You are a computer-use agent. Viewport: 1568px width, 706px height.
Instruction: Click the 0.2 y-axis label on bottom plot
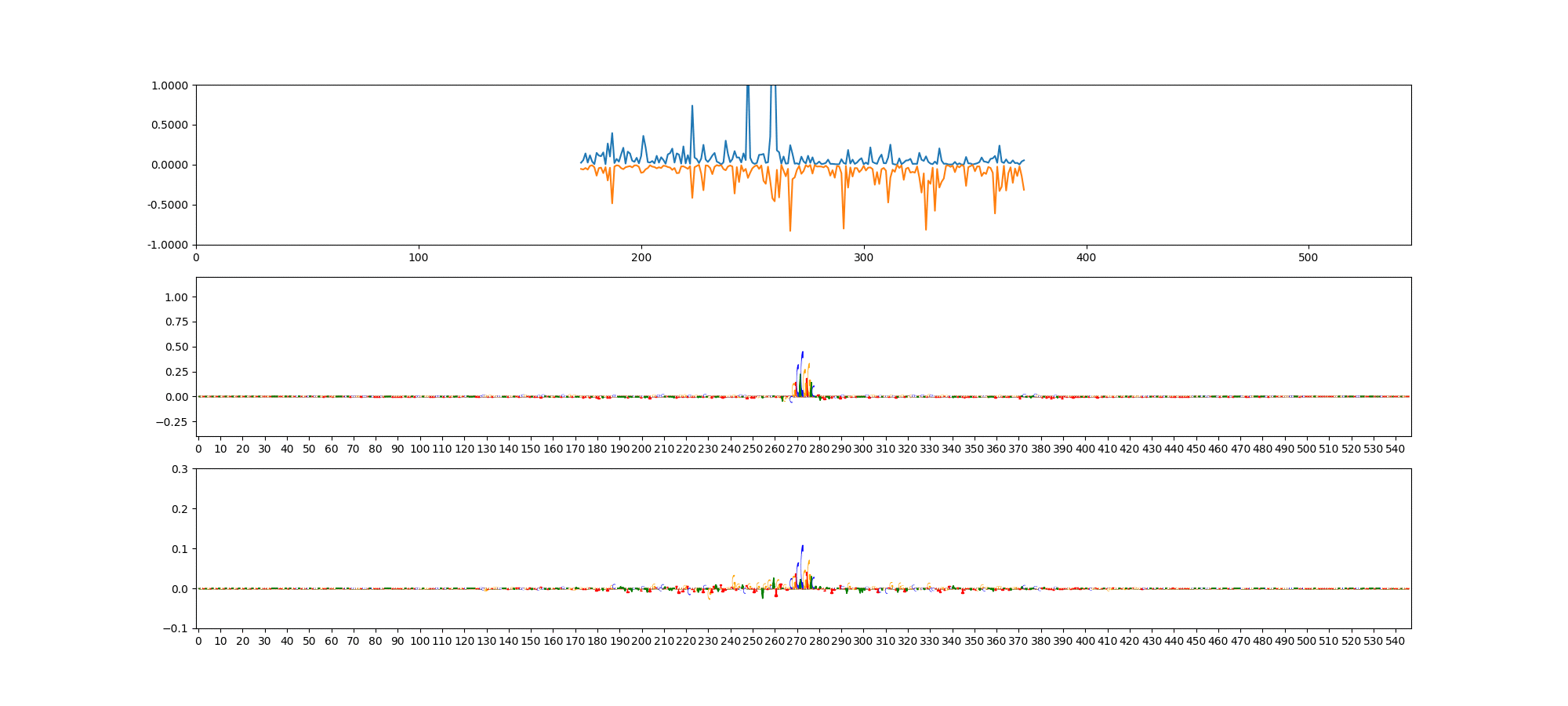(x=180, y=509)
